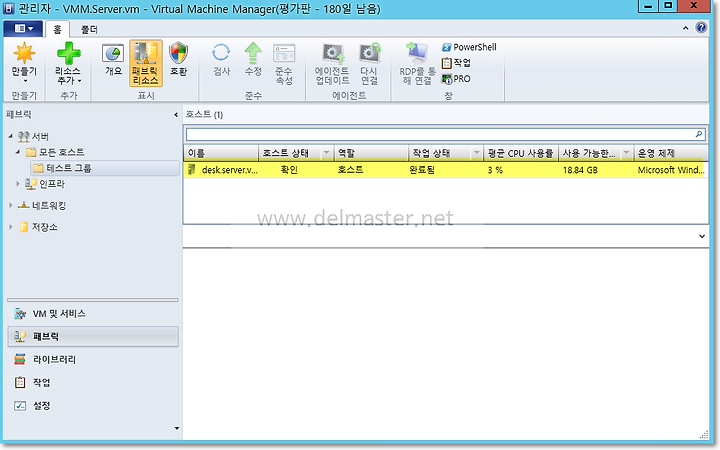Expand the 인프라 tree node

click(18, 184)
